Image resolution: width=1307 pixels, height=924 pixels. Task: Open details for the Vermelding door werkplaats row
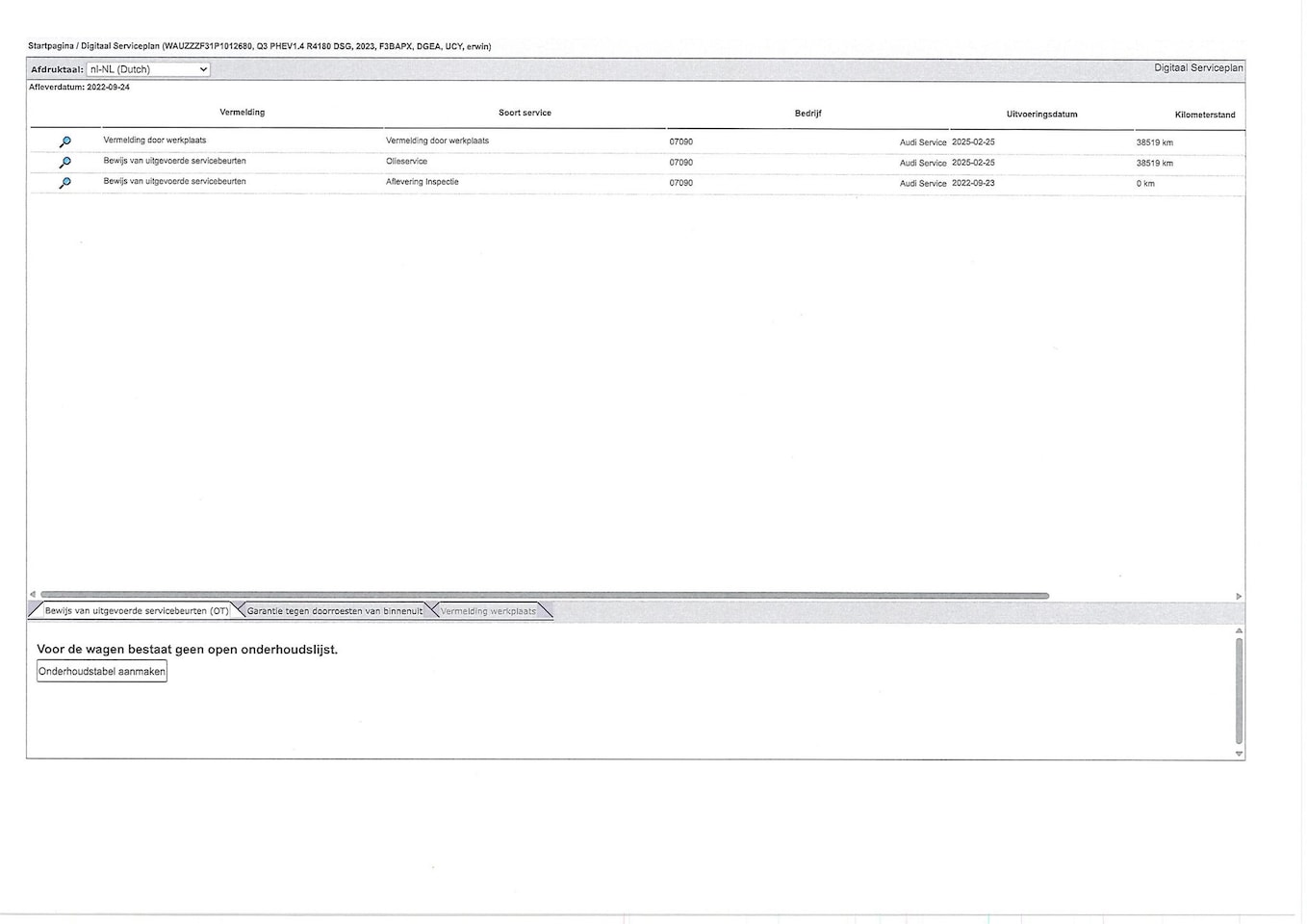[x=64, y=141]
